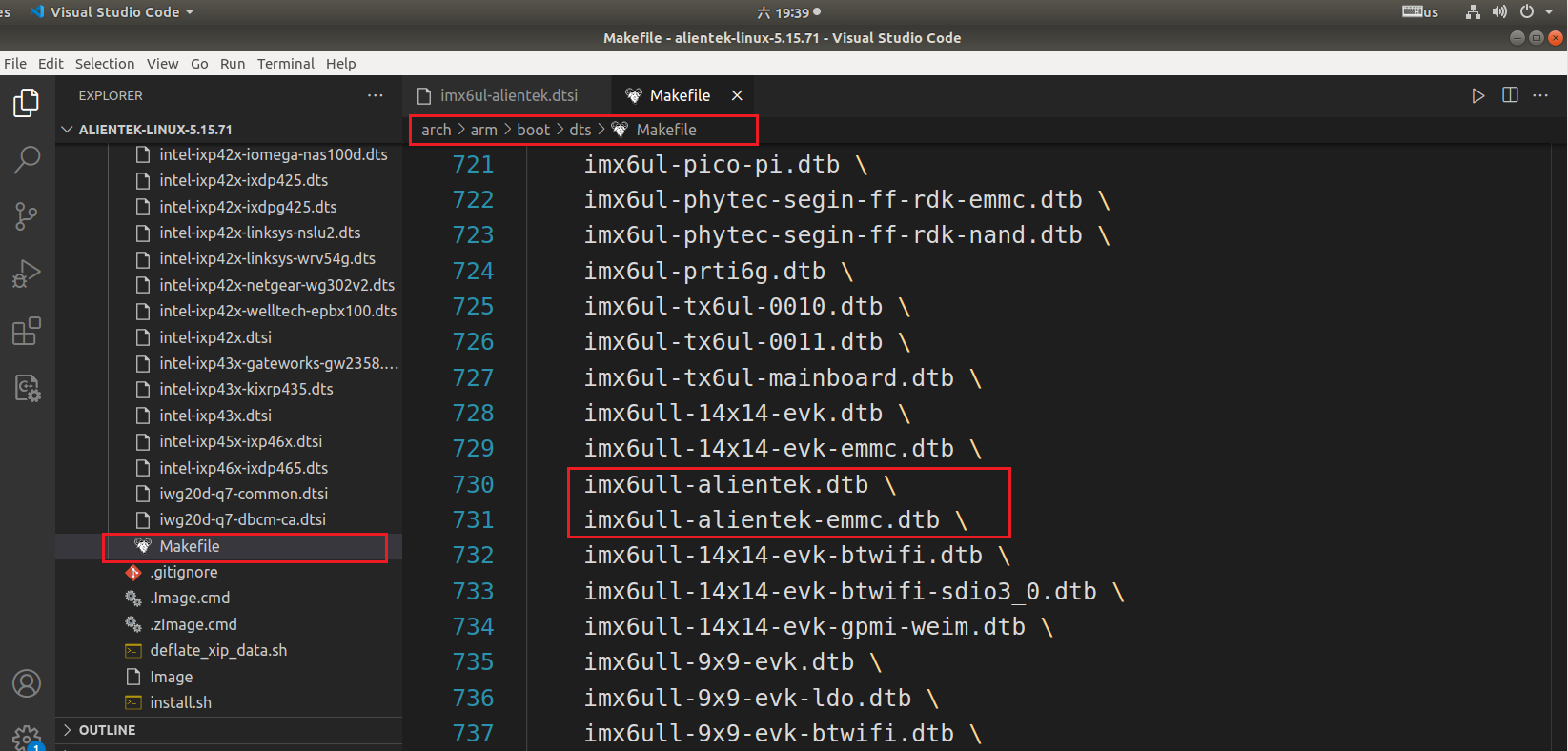1568x751 pixels.
Task: Open the Search view in activity bar
Action: [27, 159]
